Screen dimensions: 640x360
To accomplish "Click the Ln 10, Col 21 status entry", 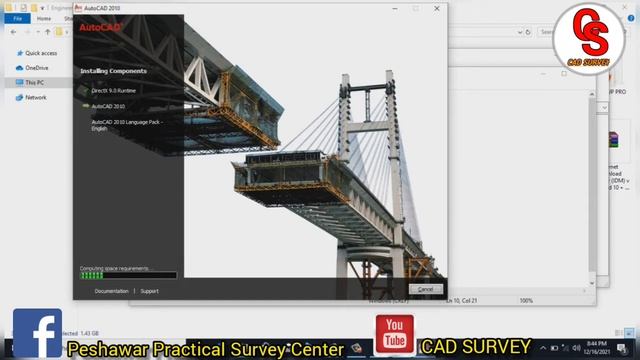I will pyautogui.click(x=461, y=300).
